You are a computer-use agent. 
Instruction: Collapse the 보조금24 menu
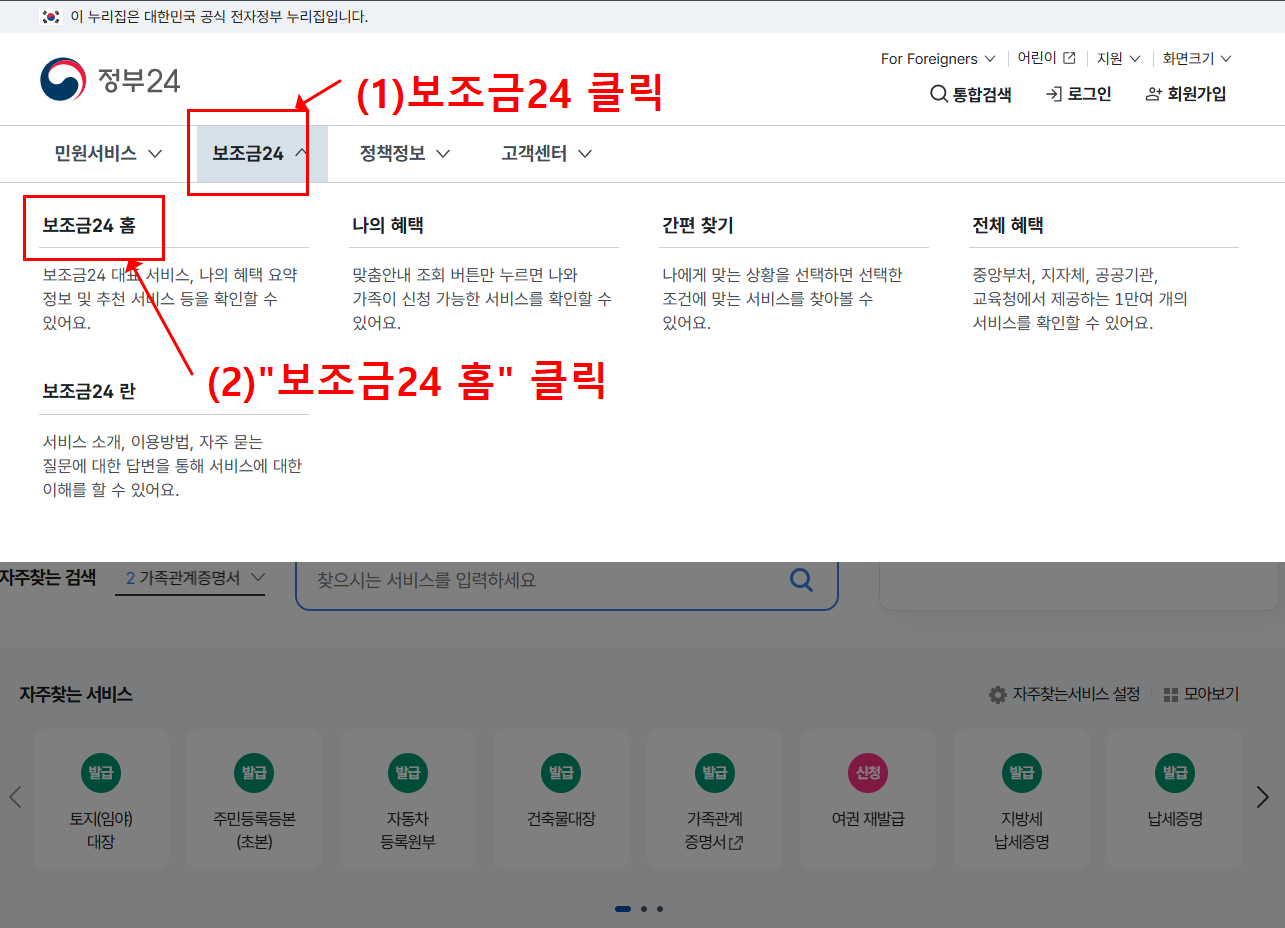coord(261,154)
